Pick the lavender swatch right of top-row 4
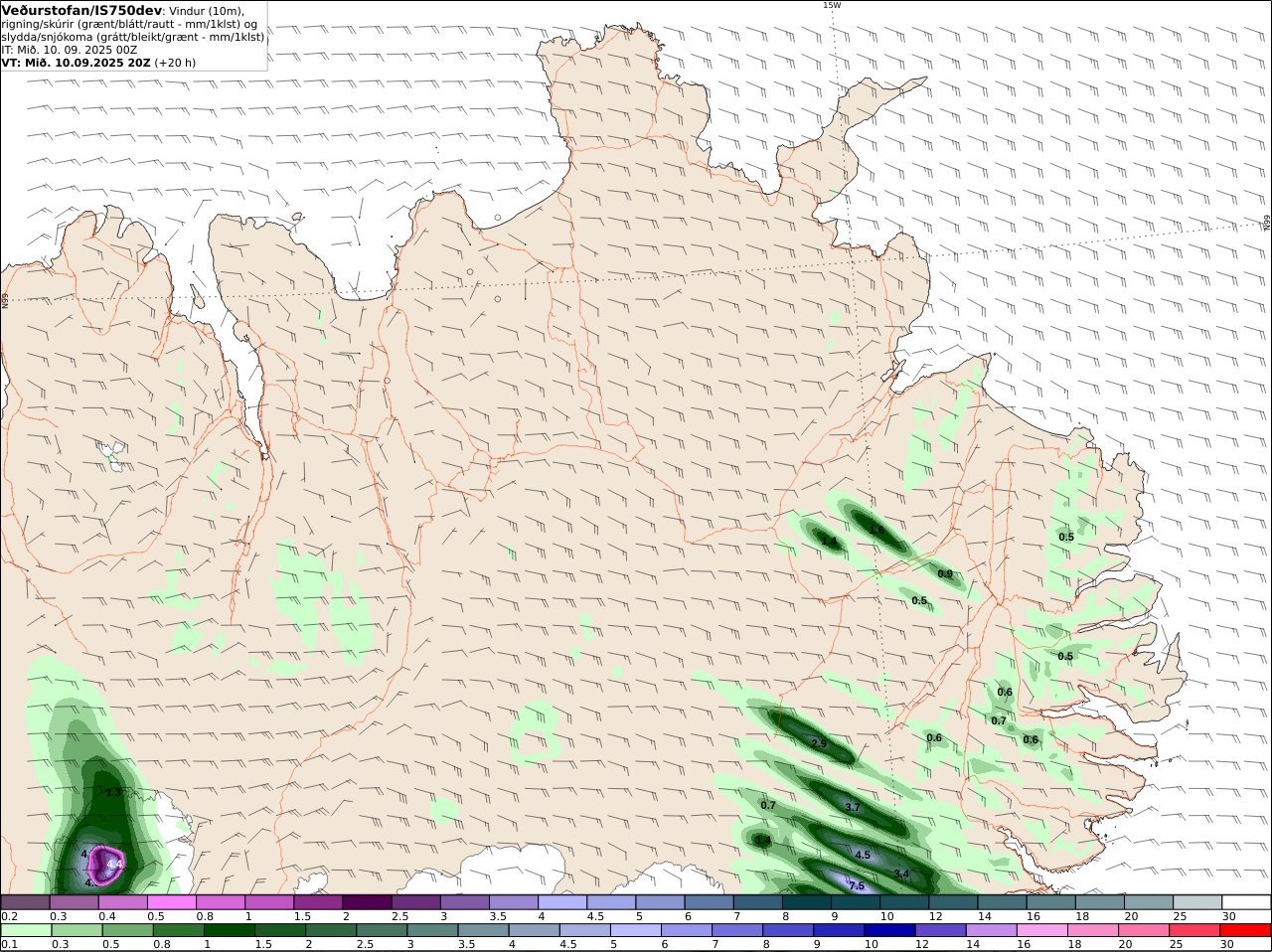The height and width of the screenshot is (952, 1272). pos(564,902)
